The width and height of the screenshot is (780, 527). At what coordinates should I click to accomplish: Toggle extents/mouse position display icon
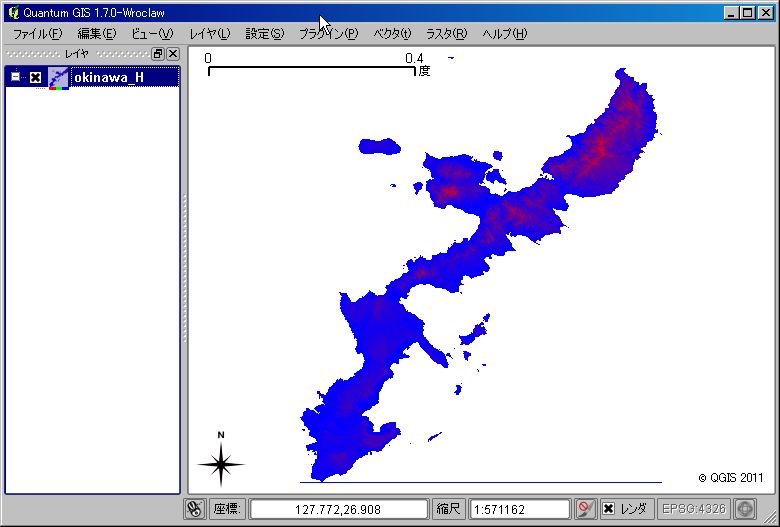195,509
